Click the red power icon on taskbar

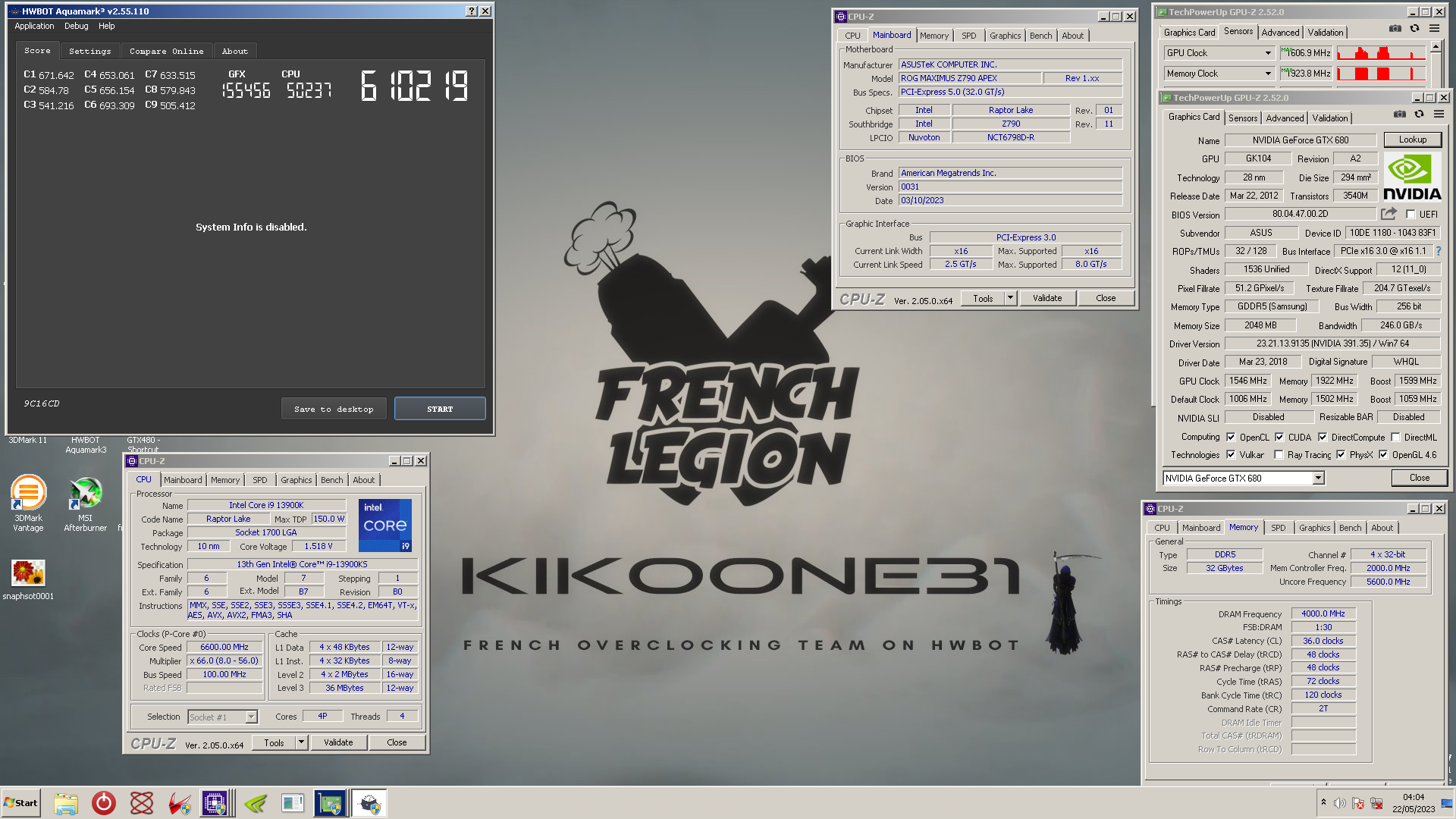point(104,803)
